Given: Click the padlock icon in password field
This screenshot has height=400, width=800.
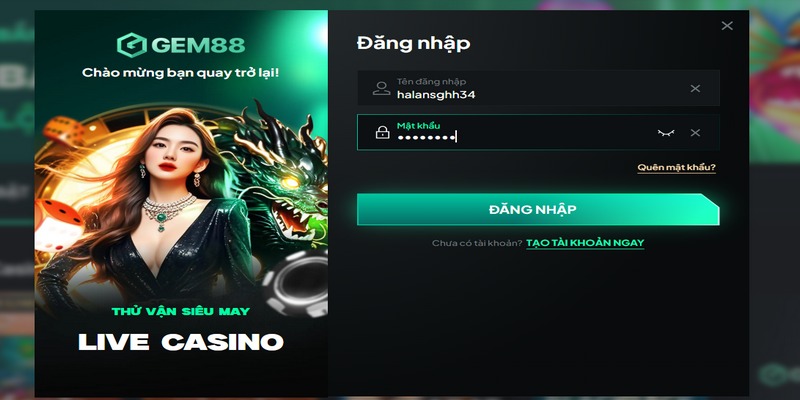Looking at the screenshot, I should pos(382,133).
